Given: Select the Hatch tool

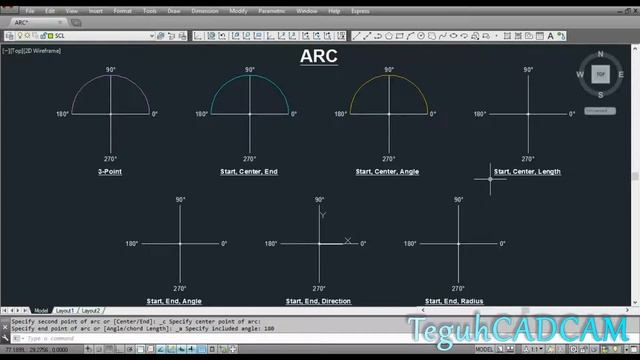Looking at the screenshot, I should click(x=507, y=36).
